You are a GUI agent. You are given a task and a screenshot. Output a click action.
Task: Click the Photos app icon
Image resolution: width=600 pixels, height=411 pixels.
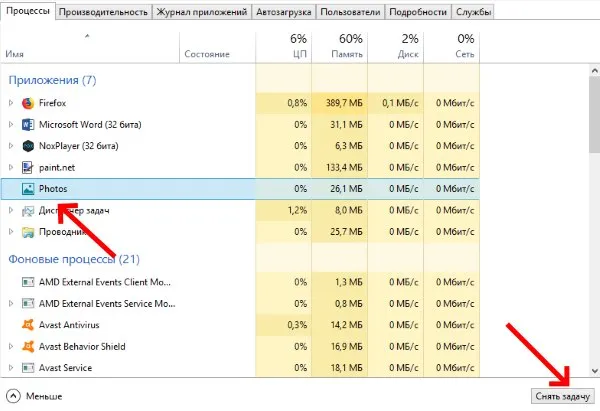(27, 187)
